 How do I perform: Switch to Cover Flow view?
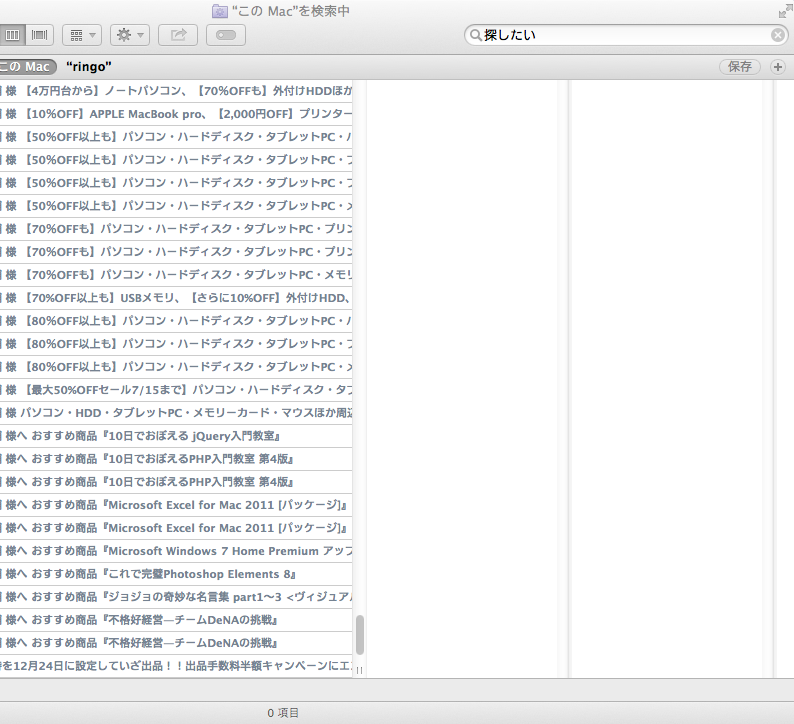tap(39, 35)
